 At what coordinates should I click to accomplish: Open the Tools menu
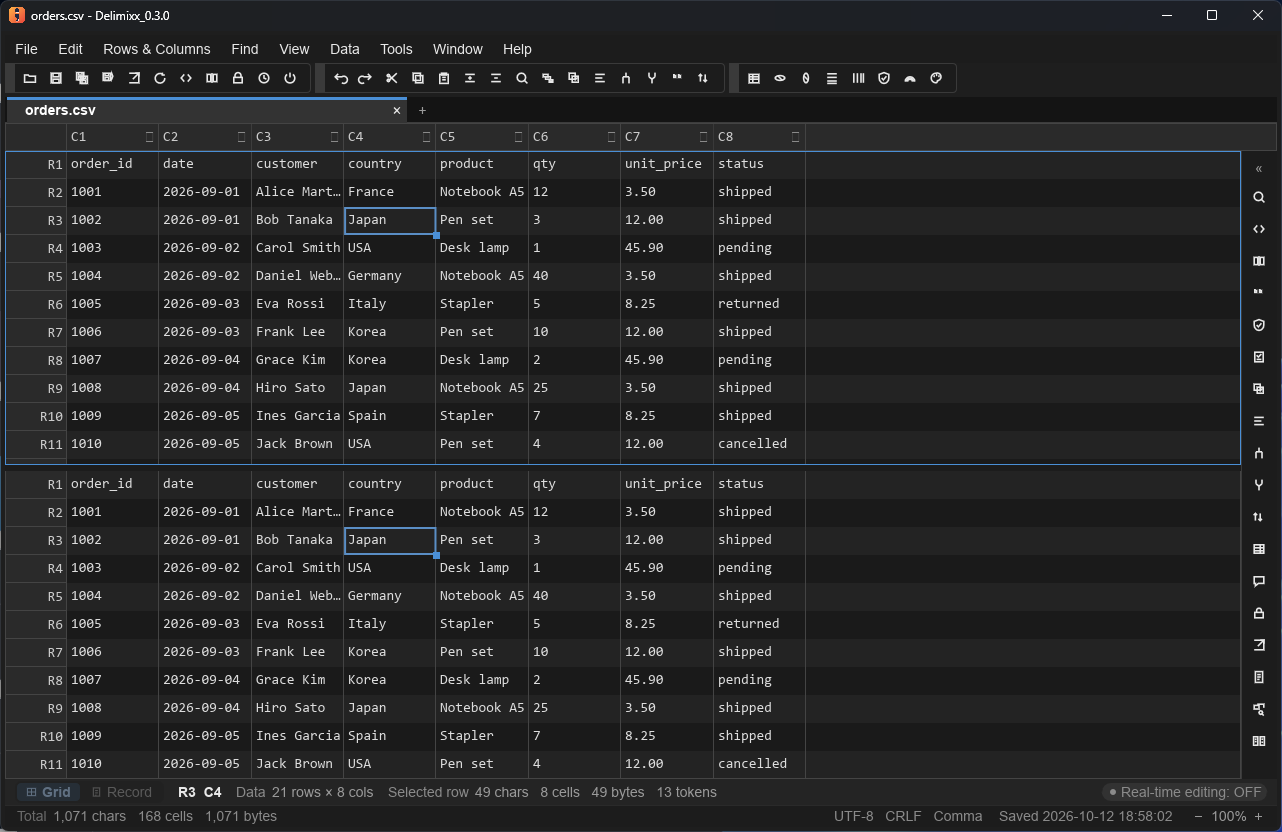[x=396, y=49]
